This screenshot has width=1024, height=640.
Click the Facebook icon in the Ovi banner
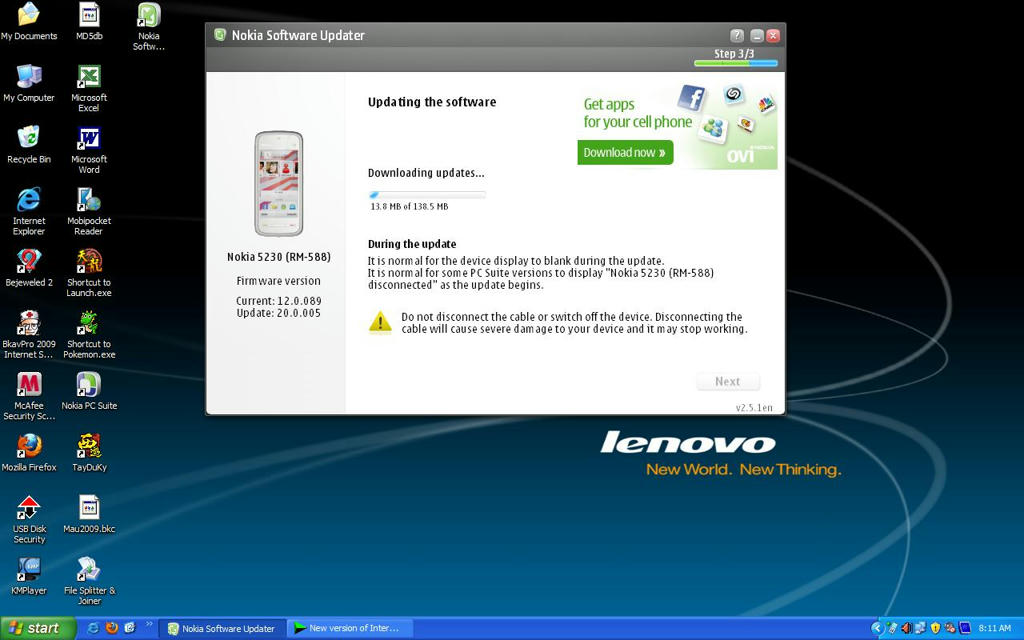click(691, 98)
